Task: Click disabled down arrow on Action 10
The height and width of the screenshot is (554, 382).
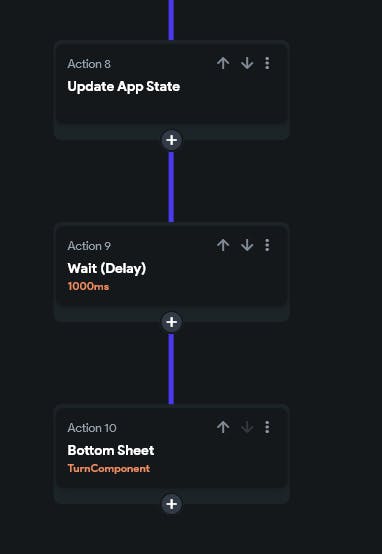Action: [247, 427]
